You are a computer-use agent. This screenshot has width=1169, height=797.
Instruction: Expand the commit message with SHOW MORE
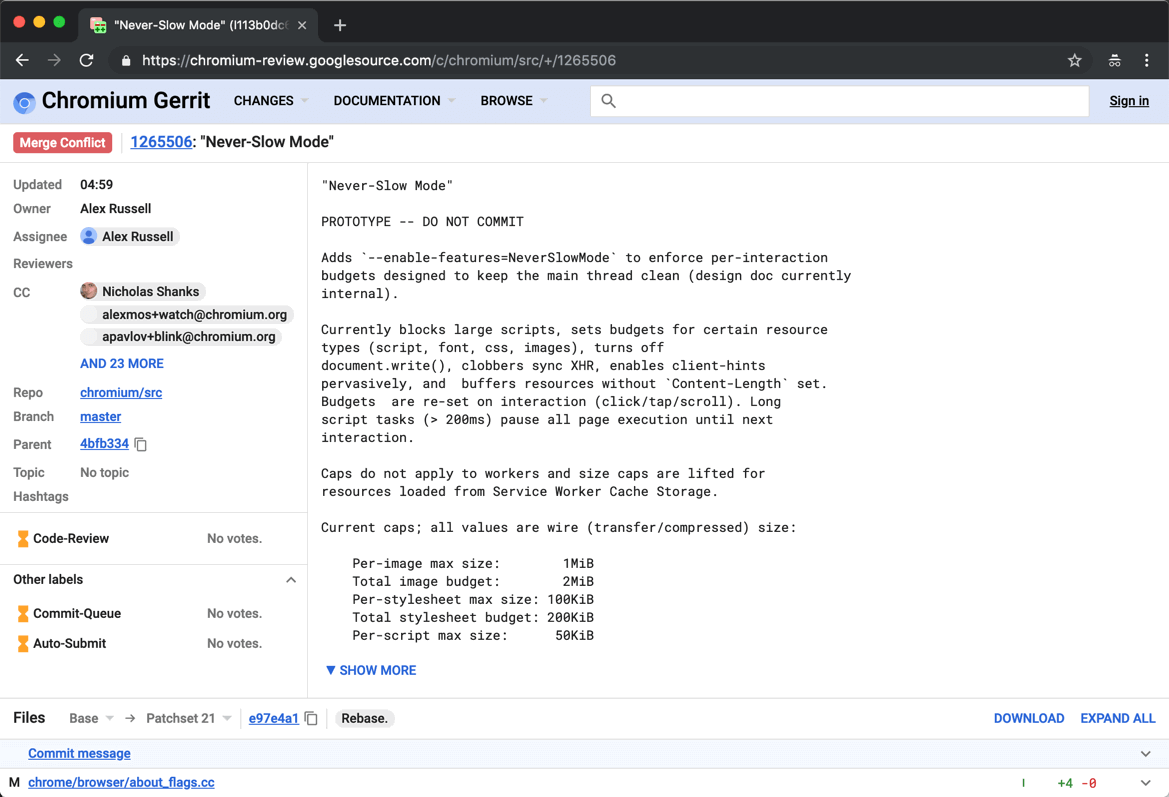point(371,670)
